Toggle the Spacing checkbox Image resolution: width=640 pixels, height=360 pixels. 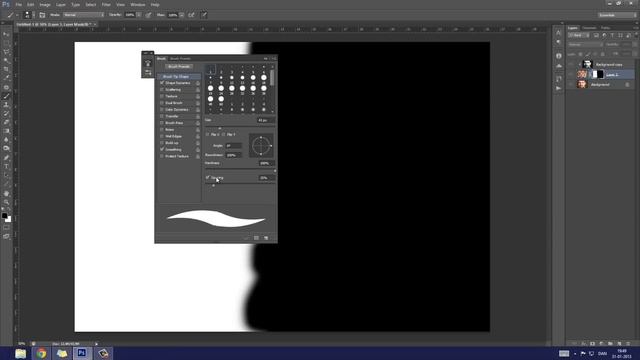tap(208, 178)
